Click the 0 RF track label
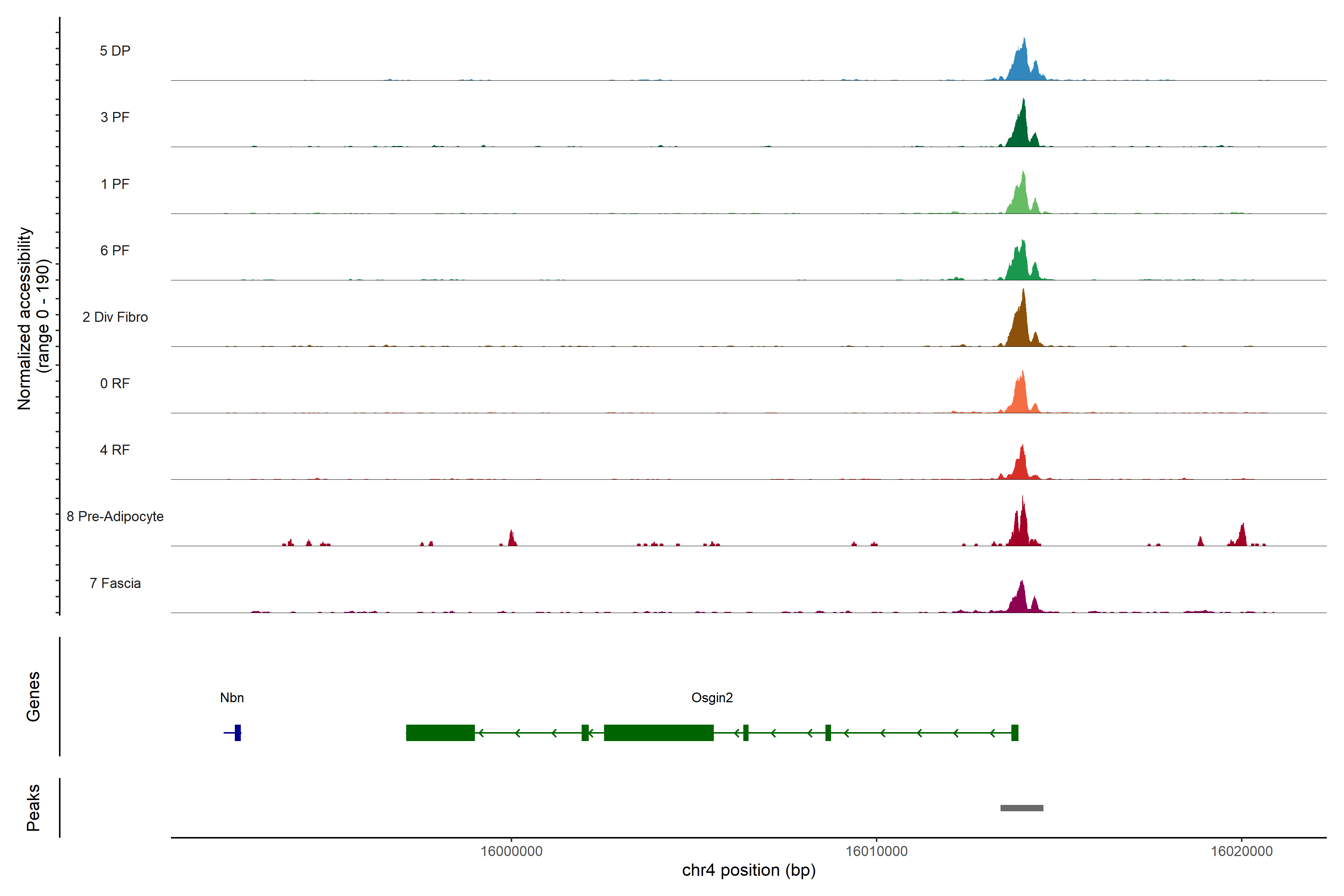 coord(115,383)
